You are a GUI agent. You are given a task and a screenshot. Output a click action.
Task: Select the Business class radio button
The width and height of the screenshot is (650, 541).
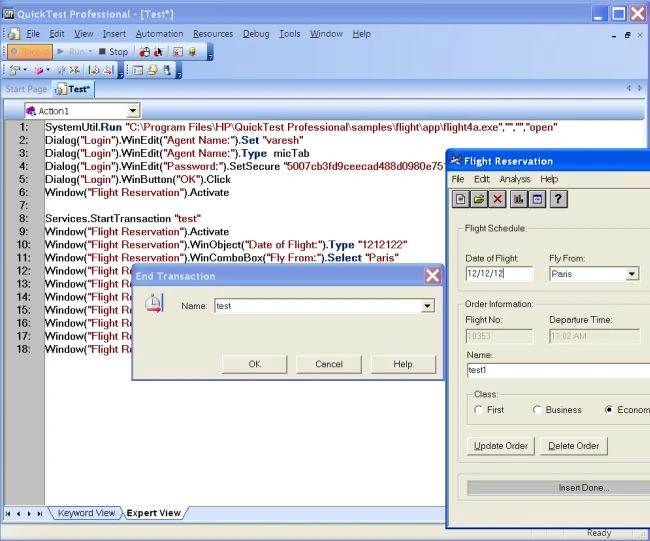537,410
